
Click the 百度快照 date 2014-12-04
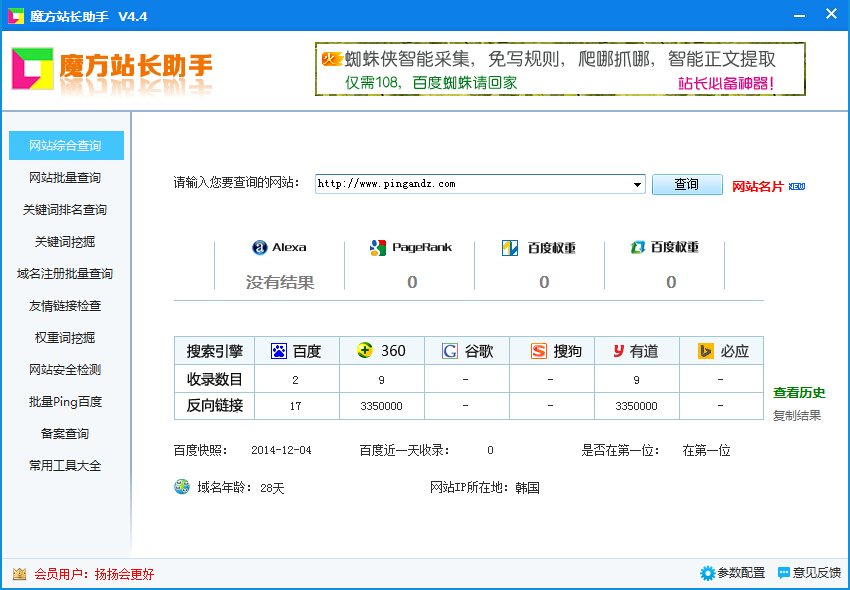coord(281,450)
